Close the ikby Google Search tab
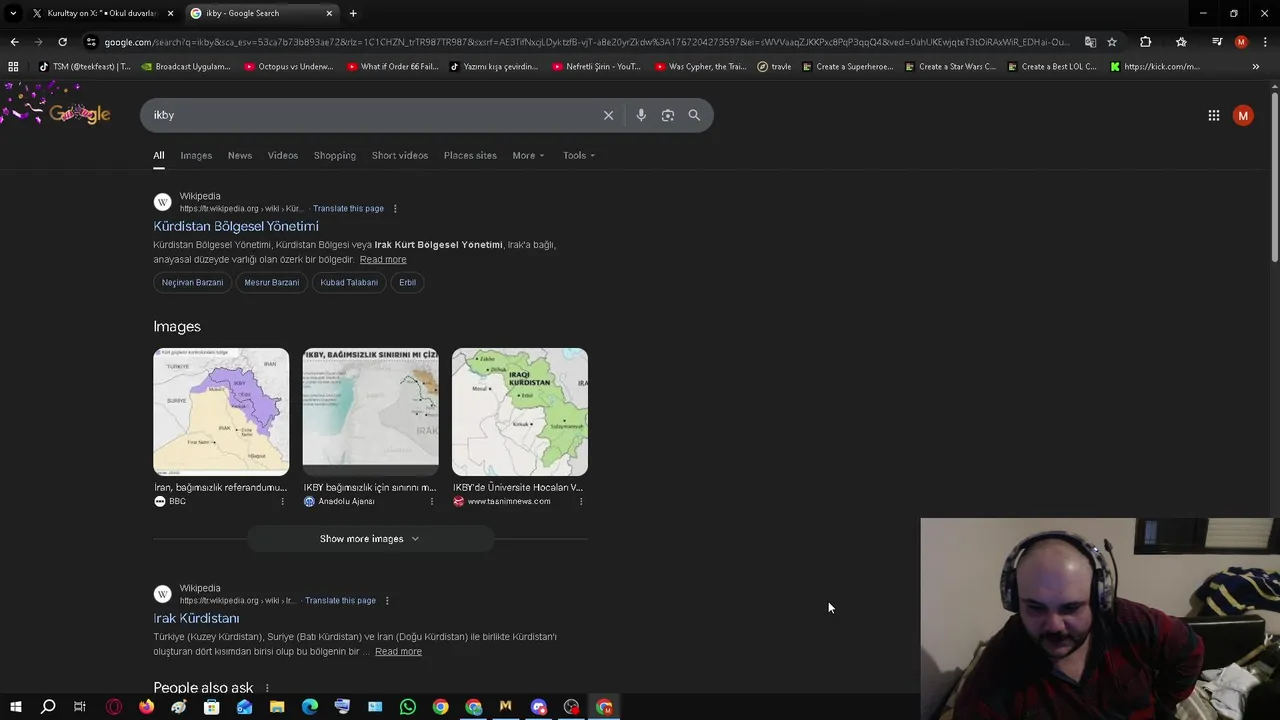The height and width of the screenshot is (720, 1280). [329, 13]
